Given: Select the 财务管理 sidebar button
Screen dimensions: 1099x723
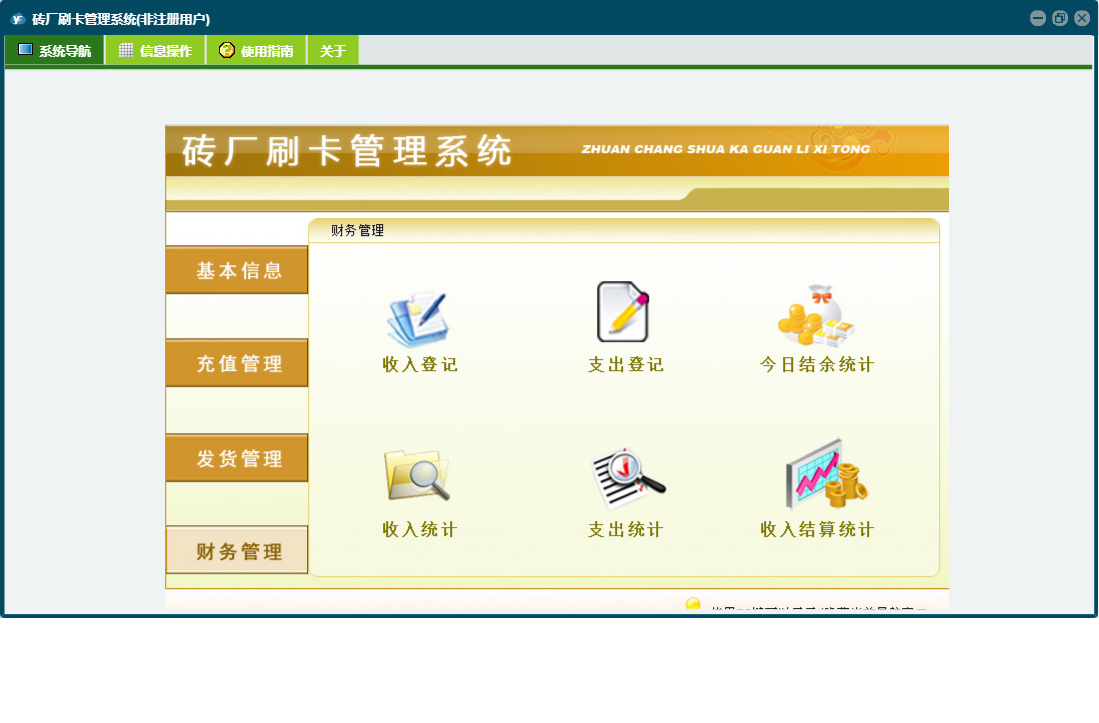Looking at the screenshot, I should (237, 551).
